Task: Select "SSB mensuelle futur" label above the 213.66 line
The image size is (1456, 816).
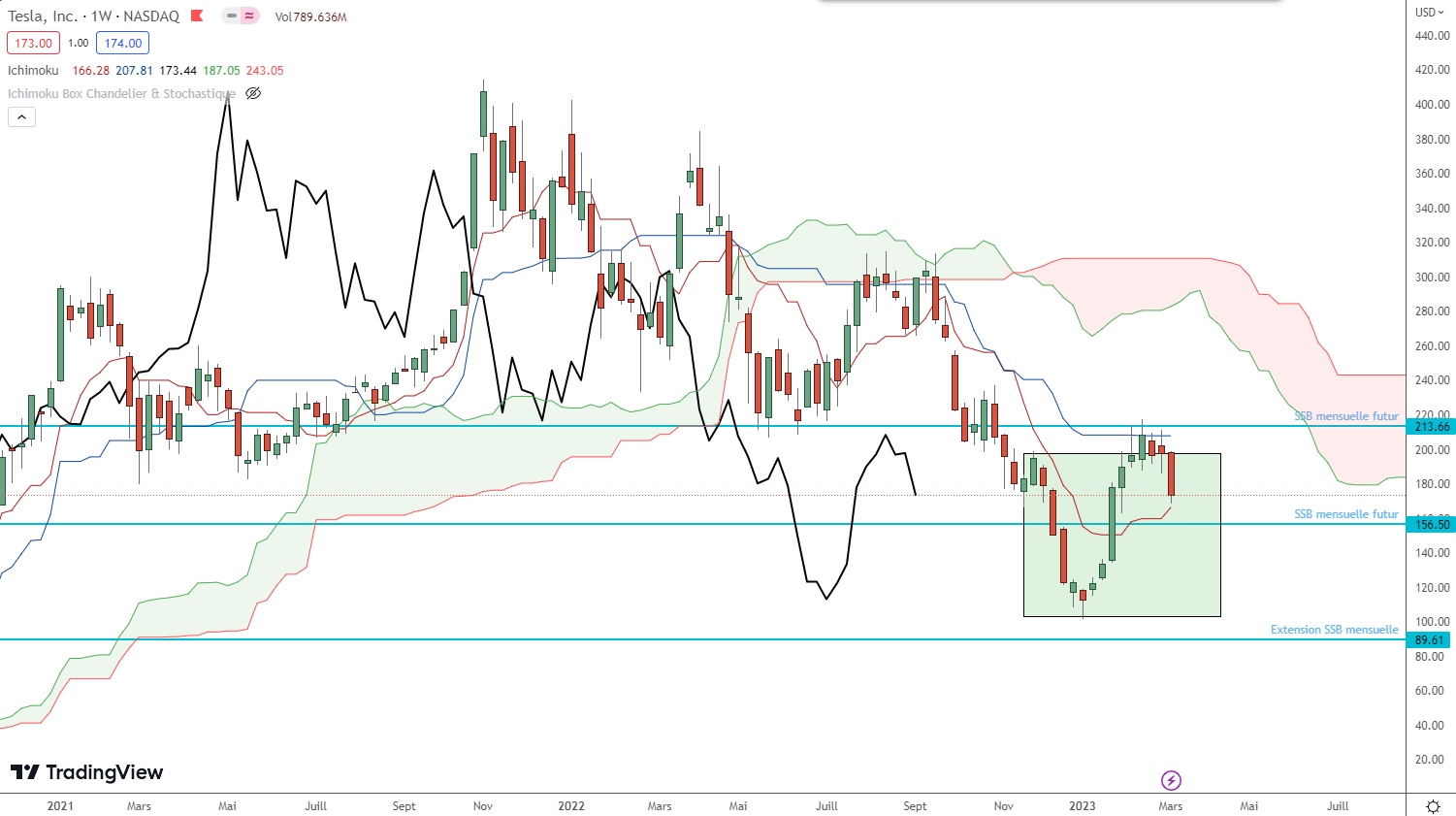Action: pyautogui.click(x=1346, y=416)
